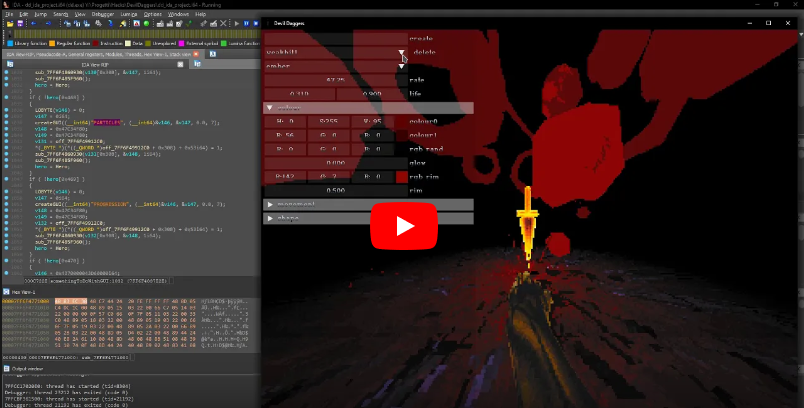804x408 pixels.
Task: Click the IDA navigation band overview strip
Action: coord(136,34)
